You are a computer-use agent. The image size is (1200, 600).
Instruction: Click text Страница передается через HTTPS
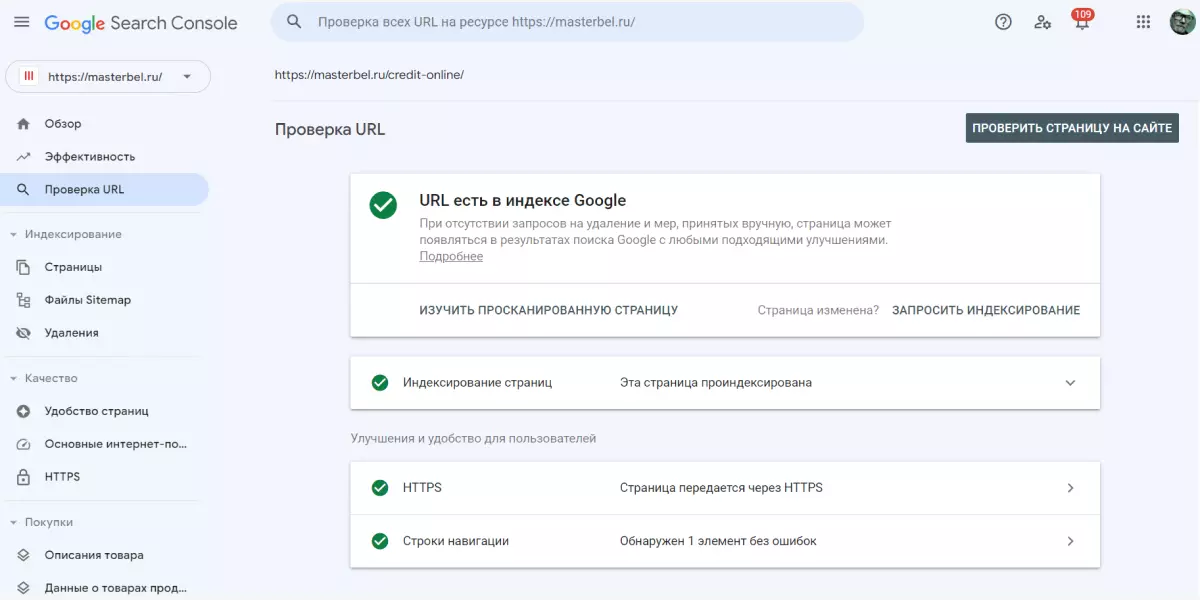tap(721, 488)
